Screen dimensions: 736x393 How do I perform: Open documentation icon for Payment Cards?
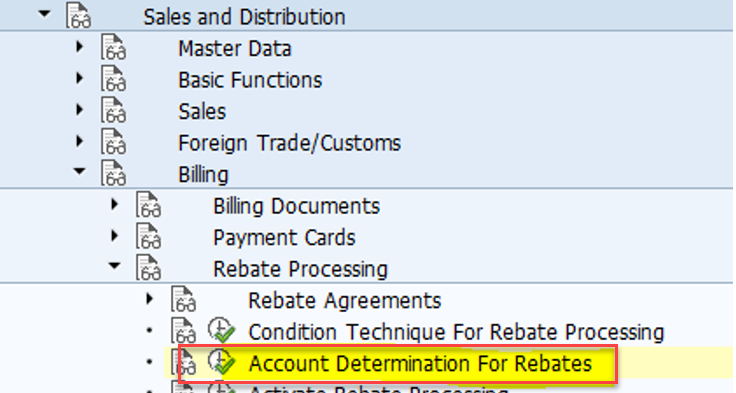point(148,236)
